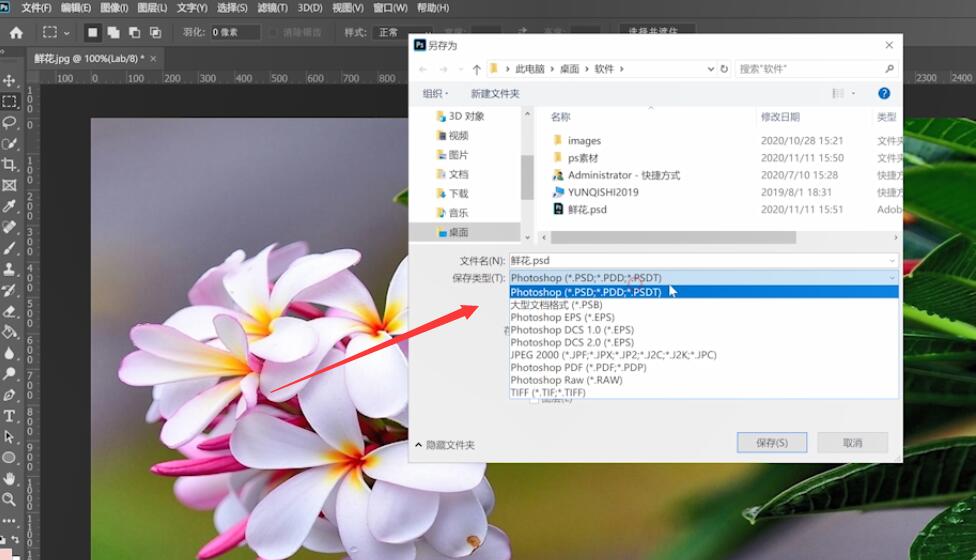
Task: Select the Pen tool
Action: (x=9, y=395)
